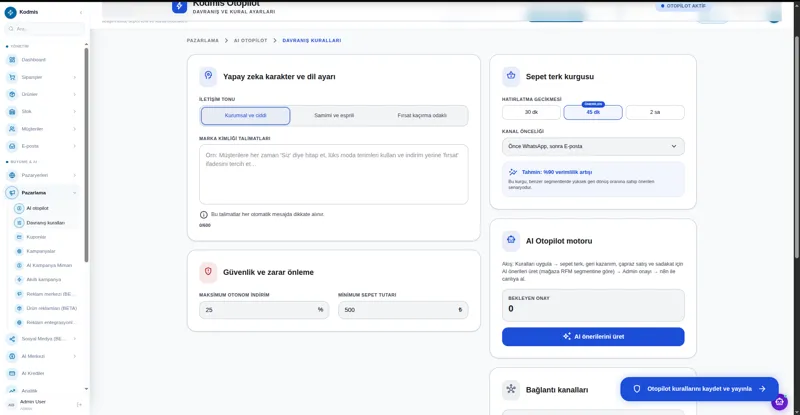Select the Samimi ve esprili tone
Viewport: 800px width, 415px height.
334,116
